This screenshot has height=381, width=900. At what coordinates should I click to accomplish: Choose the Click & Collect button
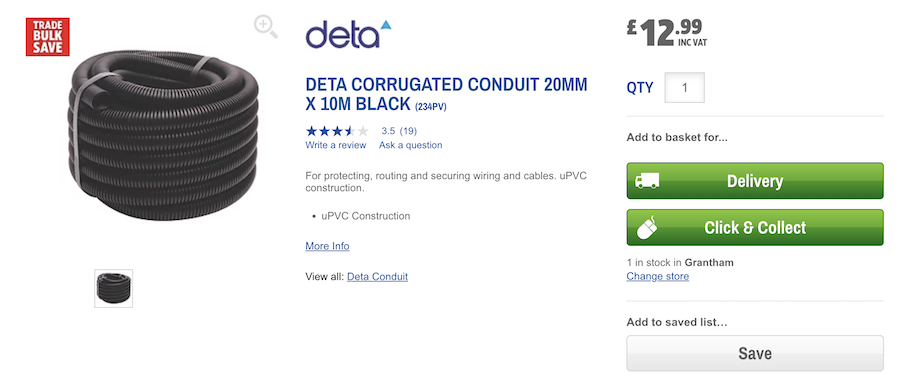[755, 227]
